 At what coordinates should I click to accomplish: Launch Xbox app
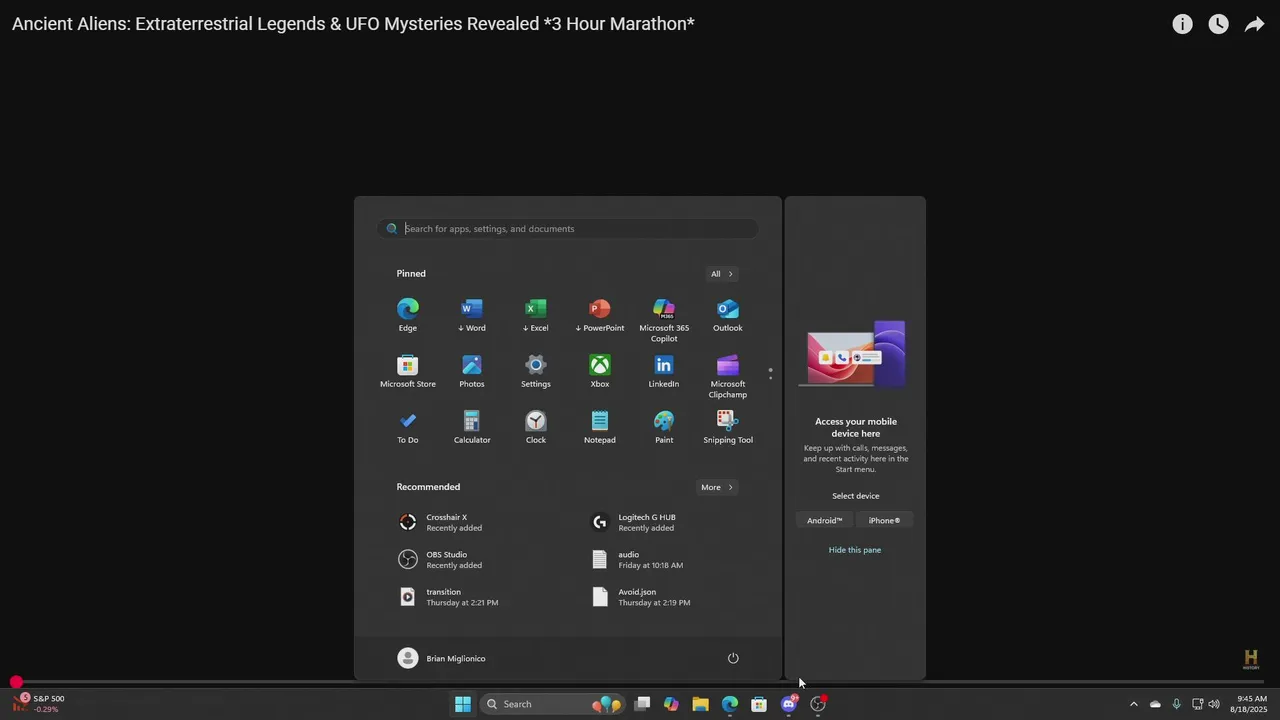point(600,370)
